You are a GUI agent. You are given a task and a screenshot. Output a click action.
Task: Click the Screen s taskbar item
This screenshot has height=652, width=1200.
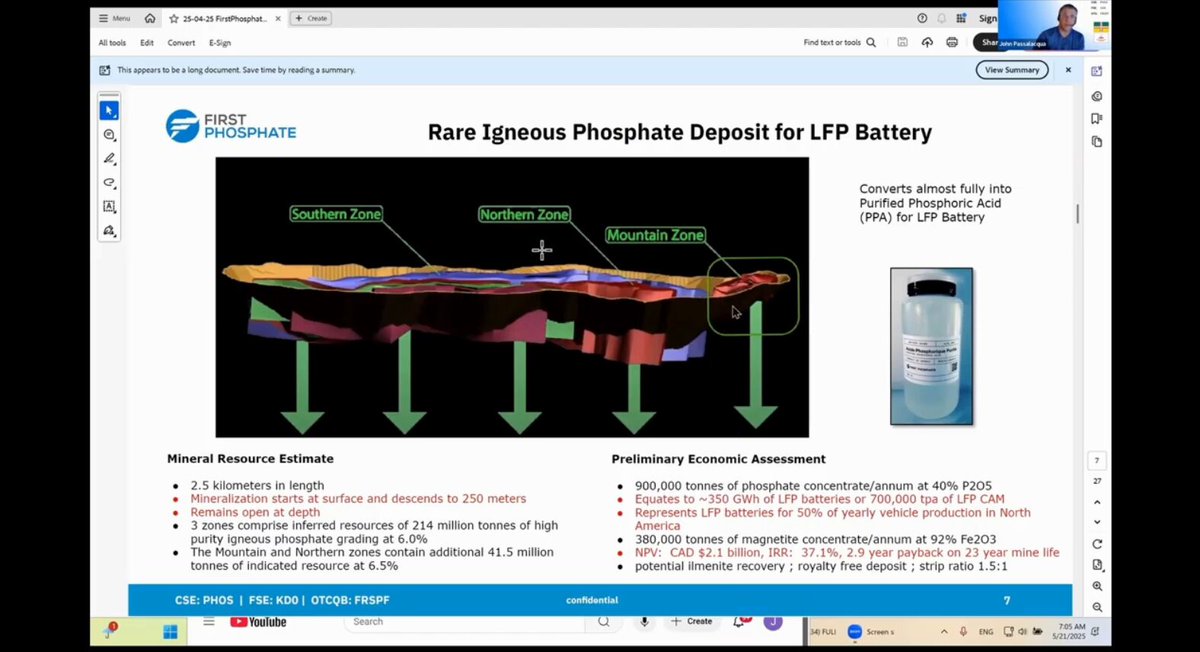point(872,631)
